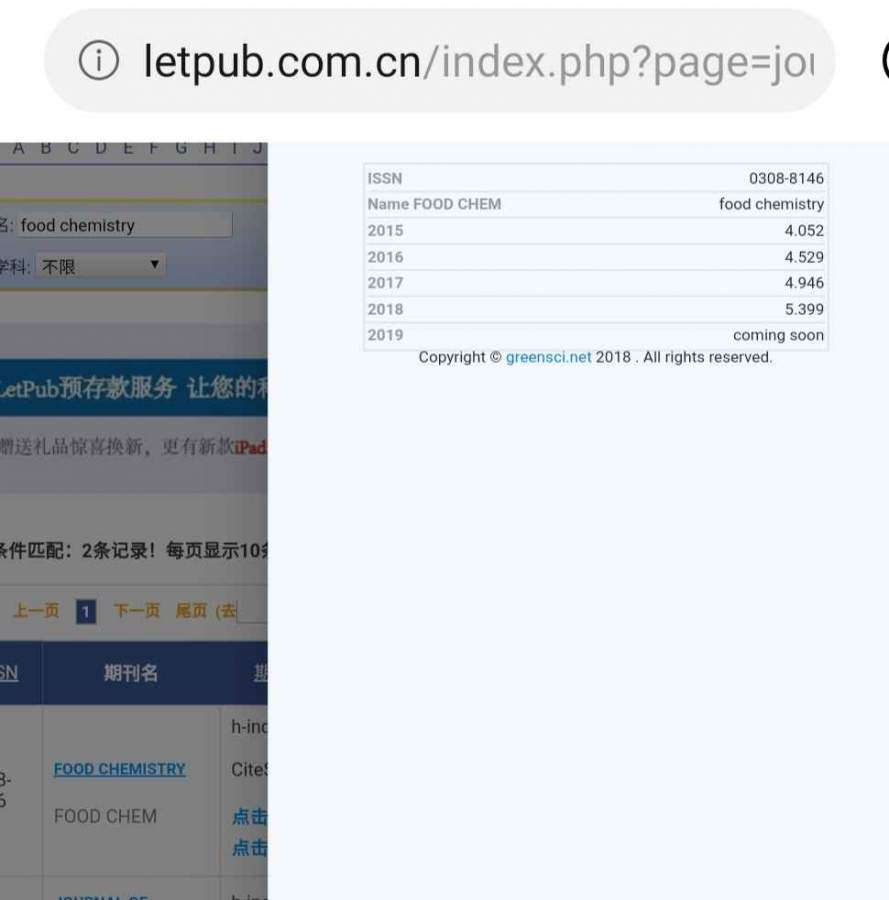Select the 2019 coming soon cell
This screenshot has width=889, height=900.
pos(778,335)
